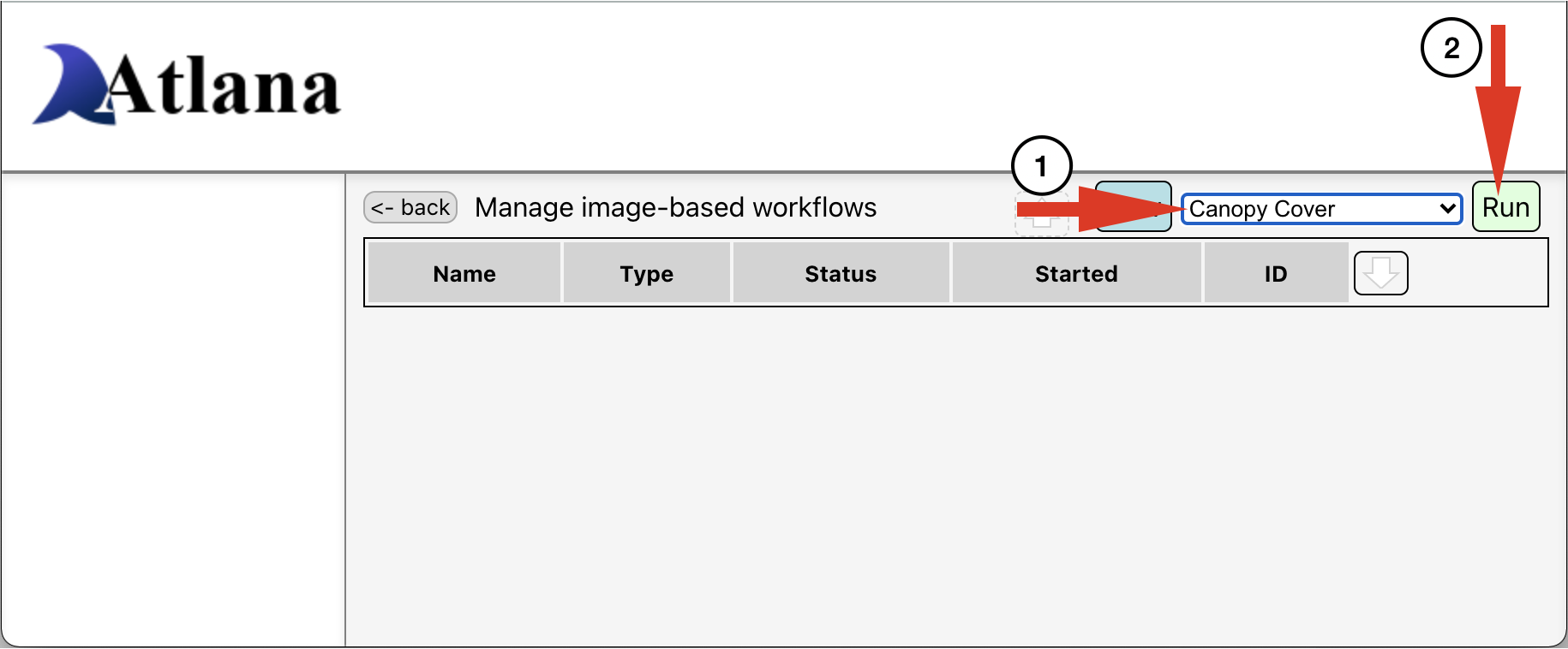Open the Canopy Cover workflow dropdown

point(1321,209)
